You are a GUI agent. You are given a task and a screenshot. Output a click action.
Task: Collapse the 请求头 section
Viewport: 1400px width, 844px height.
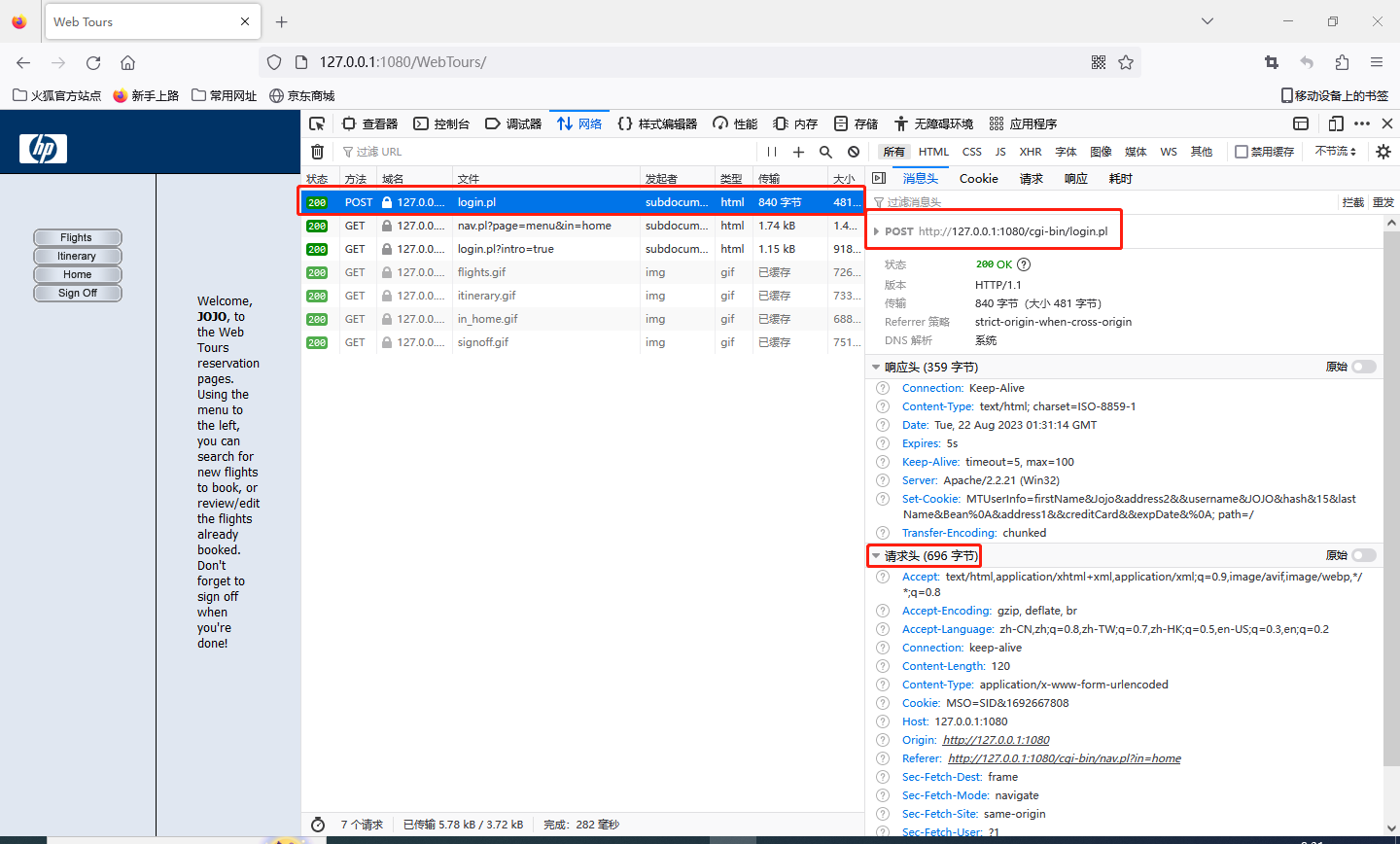click(876, 556)
